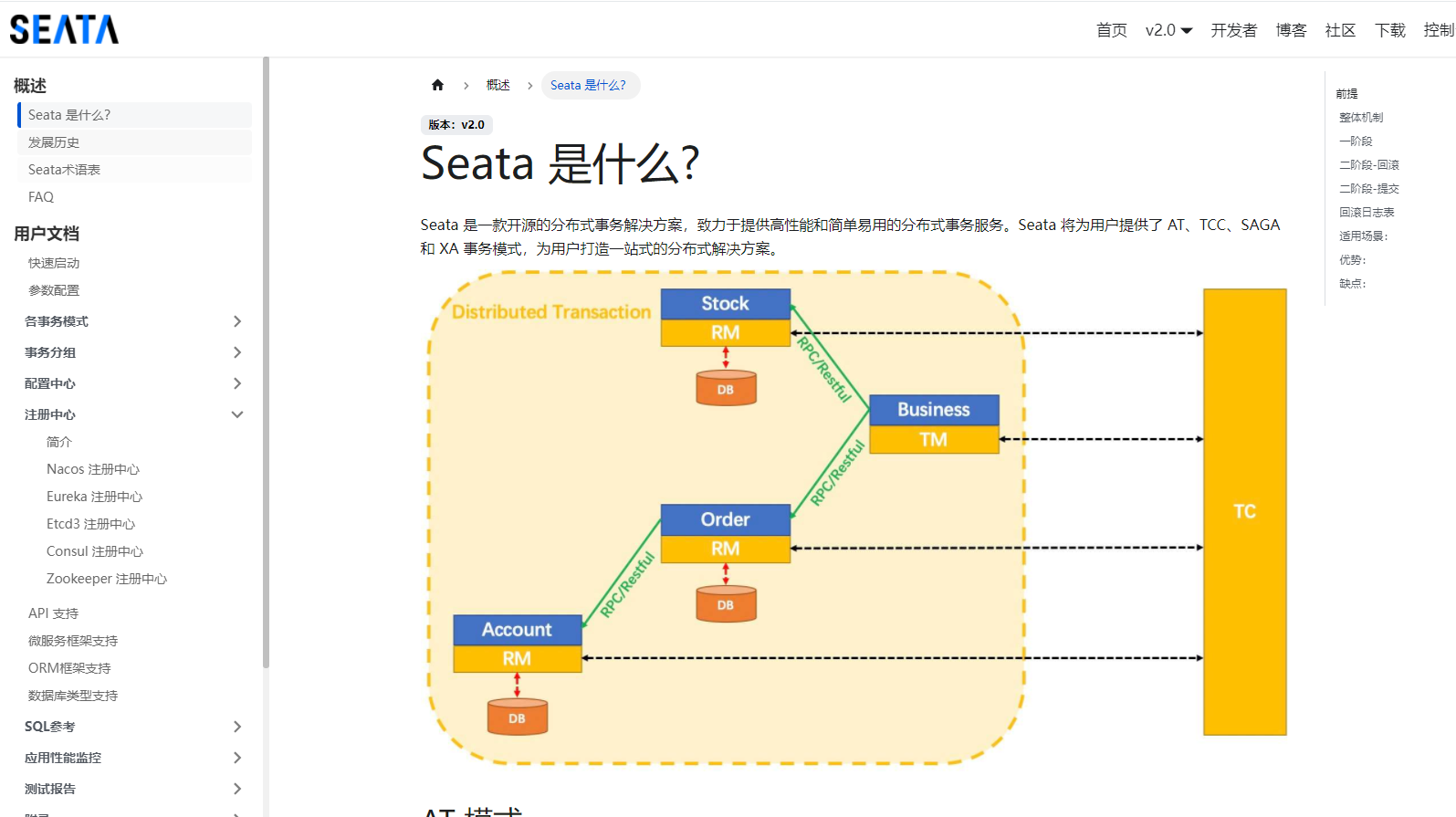Open 下载 in top navigation
This screenshot has height=817, width=1456.
point(1389,30)
